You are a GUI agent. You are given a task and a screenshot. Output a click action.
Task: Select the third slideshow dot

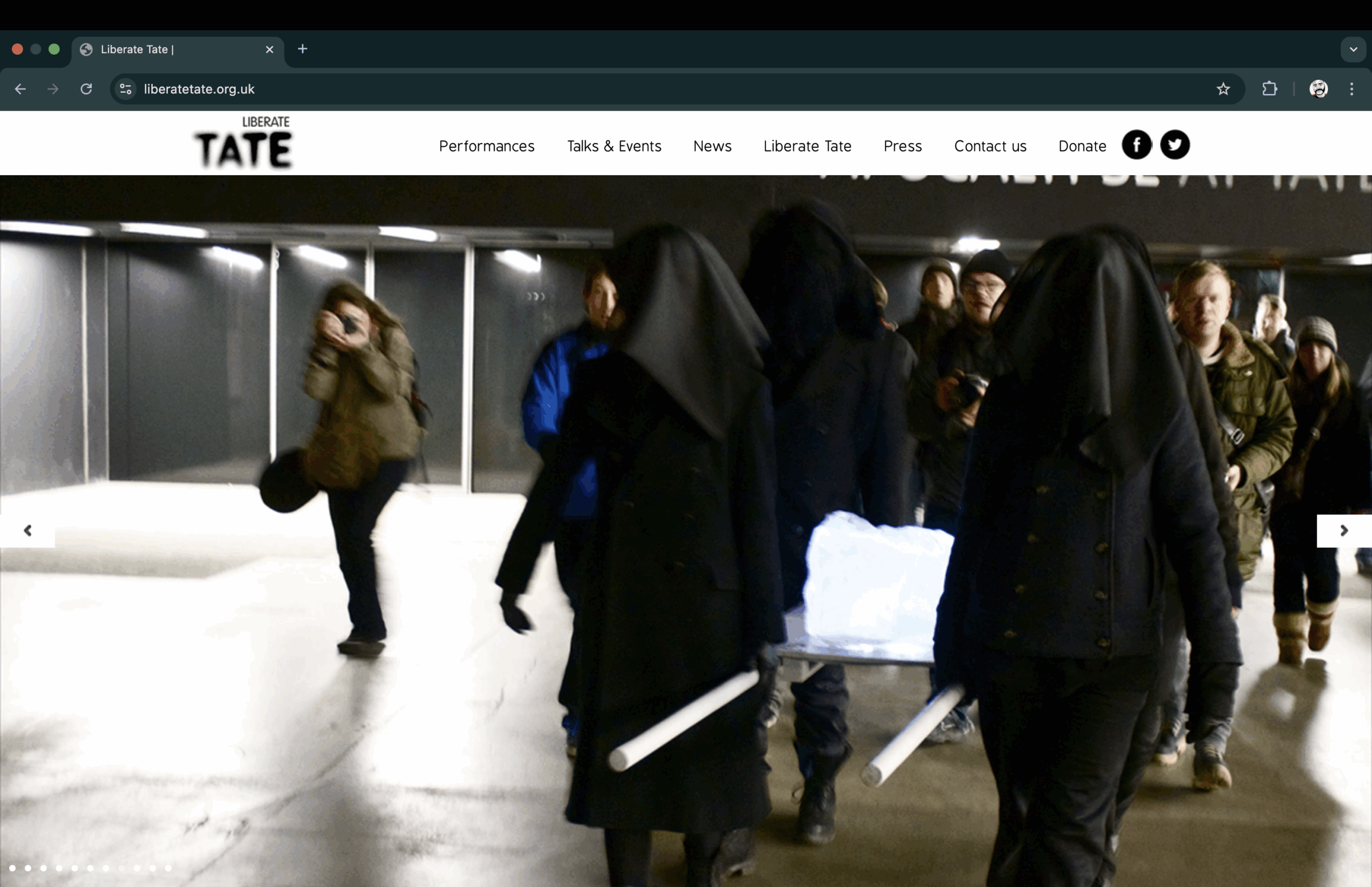coord(44,868)
